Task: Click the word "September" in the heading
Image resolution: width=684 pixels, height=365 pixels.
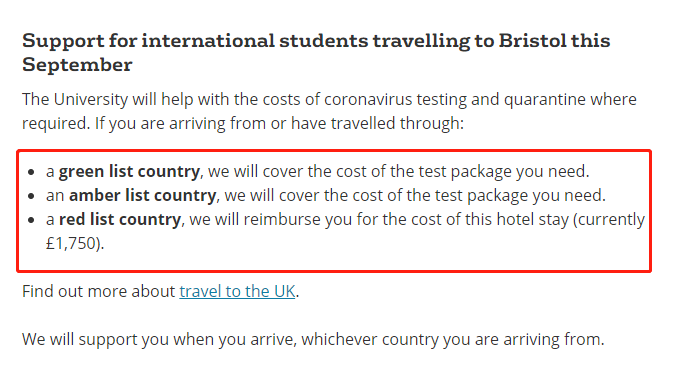Action: point(77,65)
